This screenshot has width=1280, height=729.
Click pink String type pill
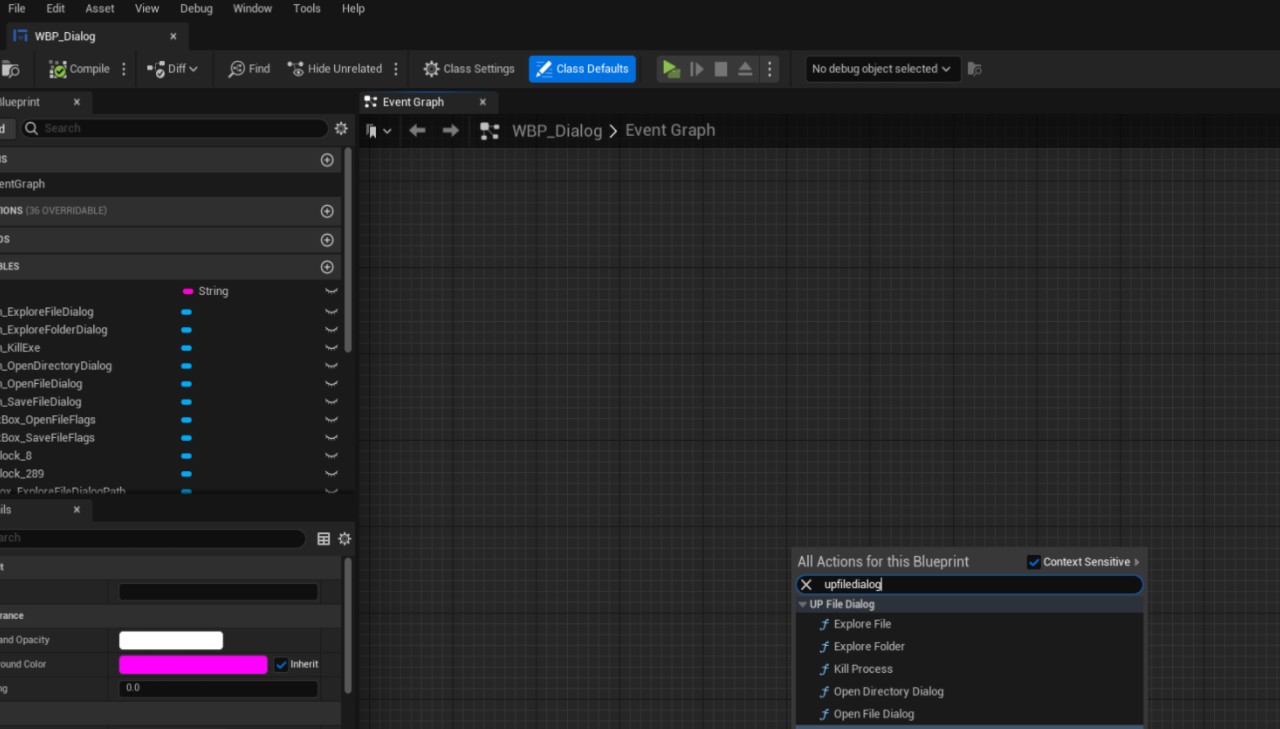click(x=188, y=291)
